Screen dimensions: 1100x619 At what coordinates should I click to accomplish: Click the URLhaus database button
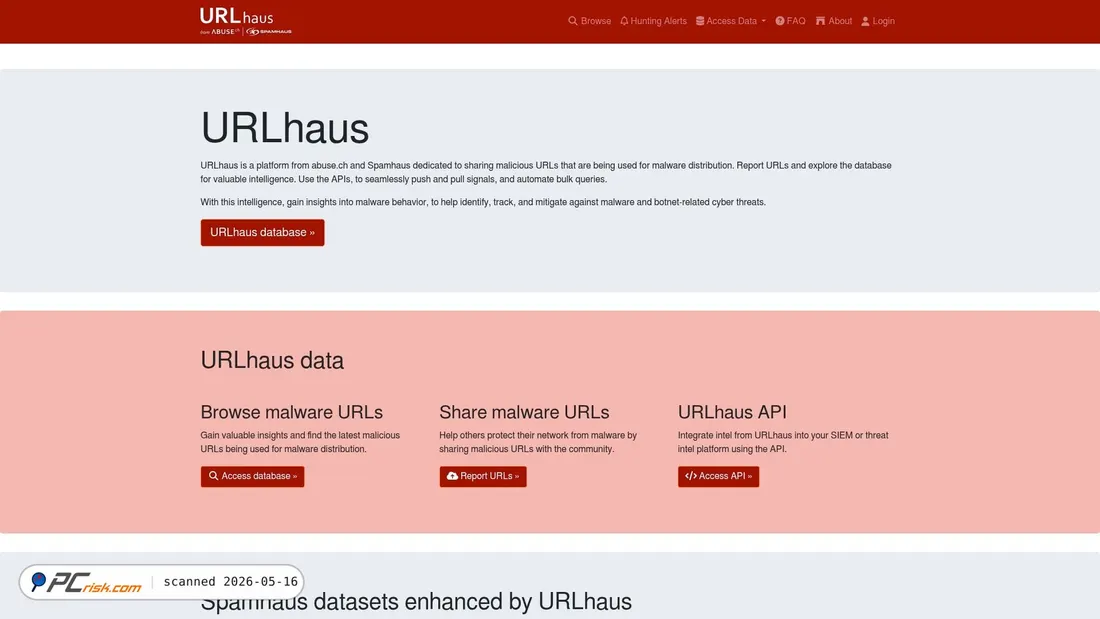[262, 232]
